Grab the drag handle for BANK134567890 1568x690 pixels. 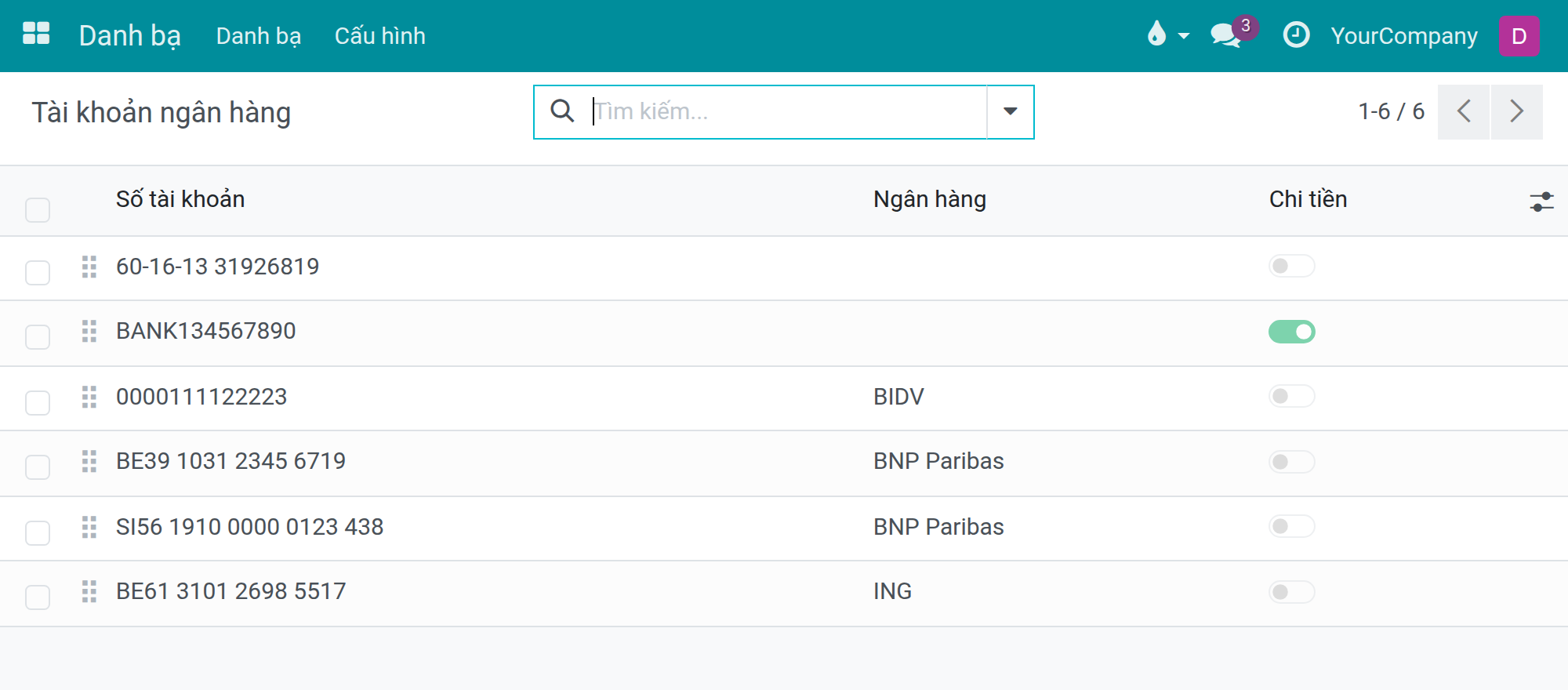(89, 331)
